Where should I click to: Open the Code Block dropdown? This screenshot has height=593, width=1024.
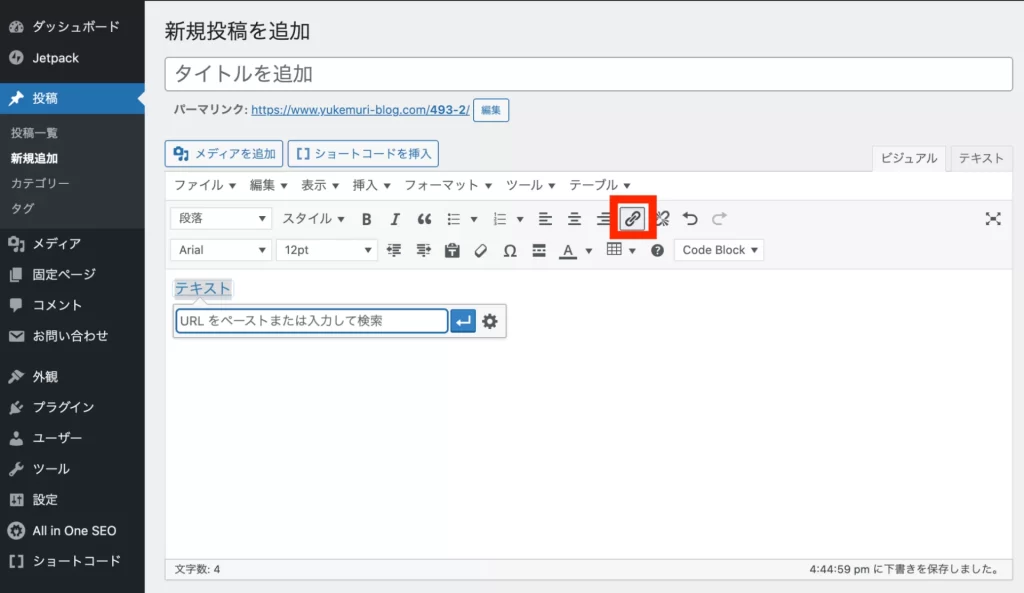click(x=719, y=250)
